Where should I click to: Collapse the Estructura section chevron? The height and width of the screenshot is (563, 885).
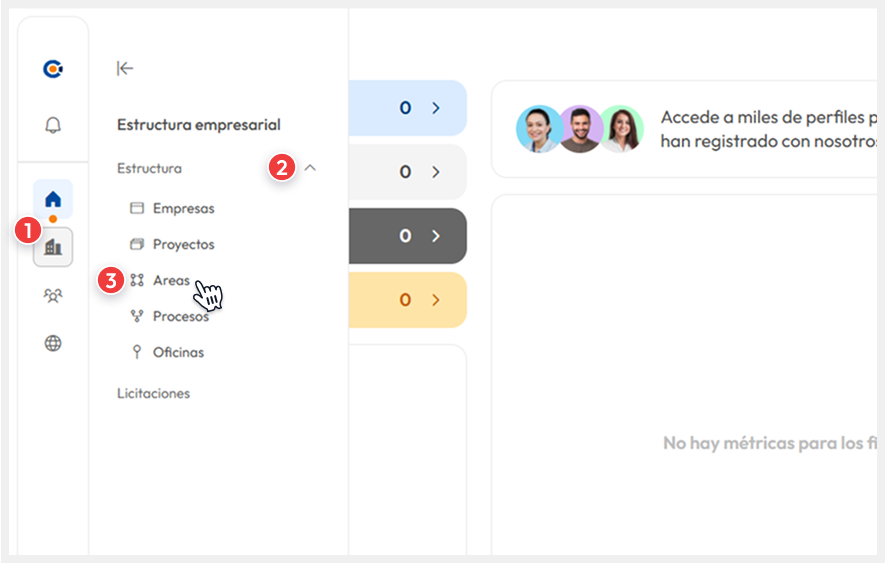(x=310, y=168)
